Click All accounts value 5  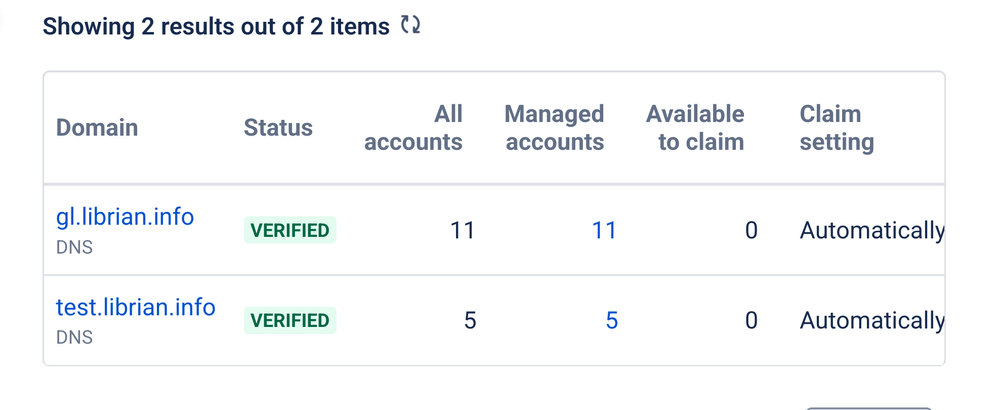tap(470, 320)
